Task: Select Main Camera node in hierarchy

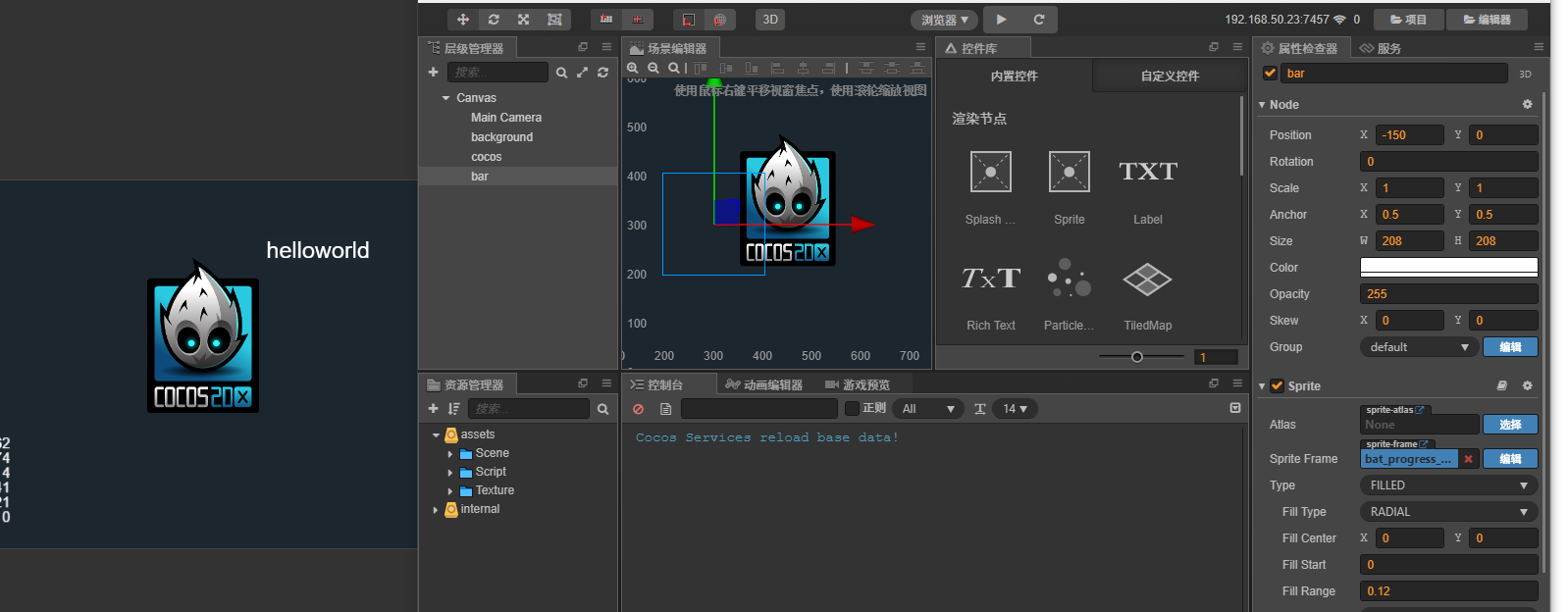Action: pos(506,118)
